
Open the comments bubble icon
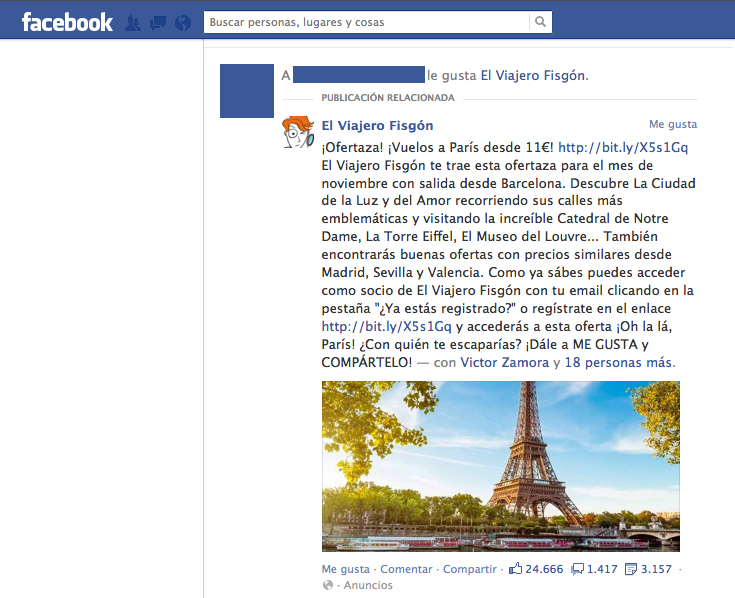(x=578, y=569)
